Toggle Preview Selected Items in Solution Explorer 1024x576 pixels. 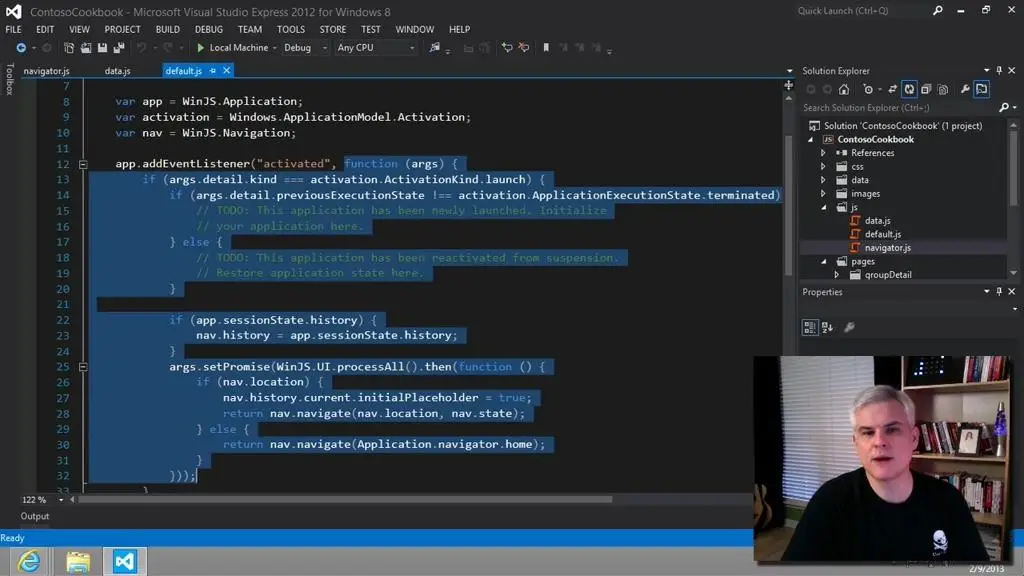coord(982,89)
